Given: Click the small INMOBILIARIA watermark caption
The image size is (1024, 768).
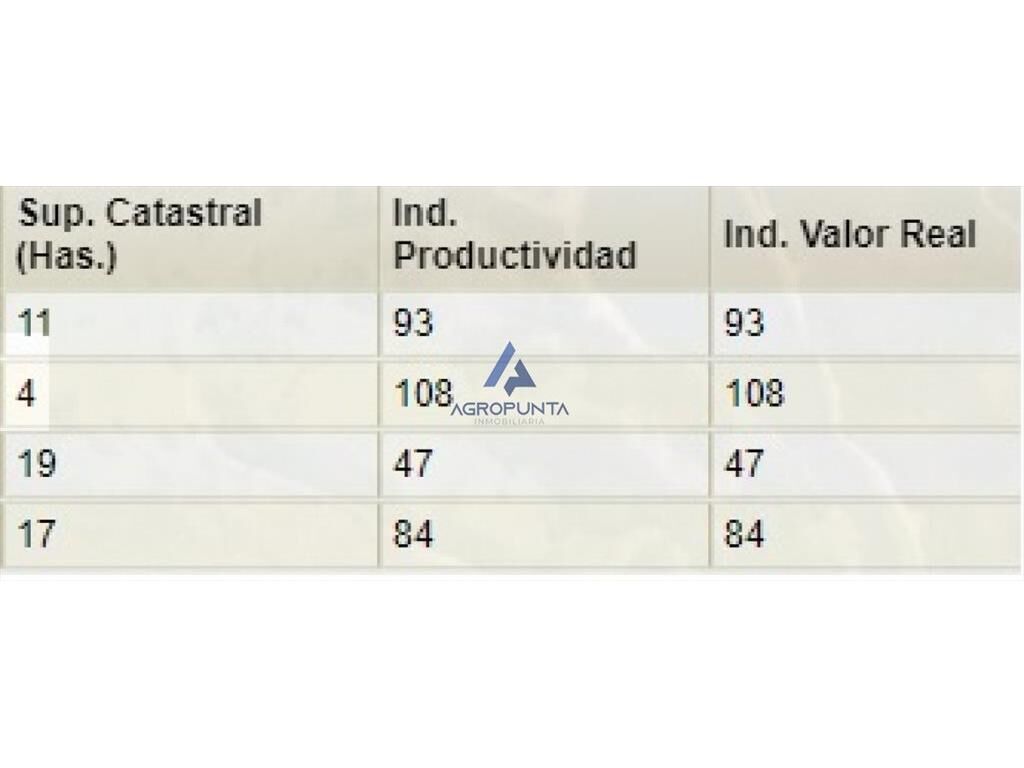Looking at the screenshot, I should pyautogui.click(x=509, y=422).
